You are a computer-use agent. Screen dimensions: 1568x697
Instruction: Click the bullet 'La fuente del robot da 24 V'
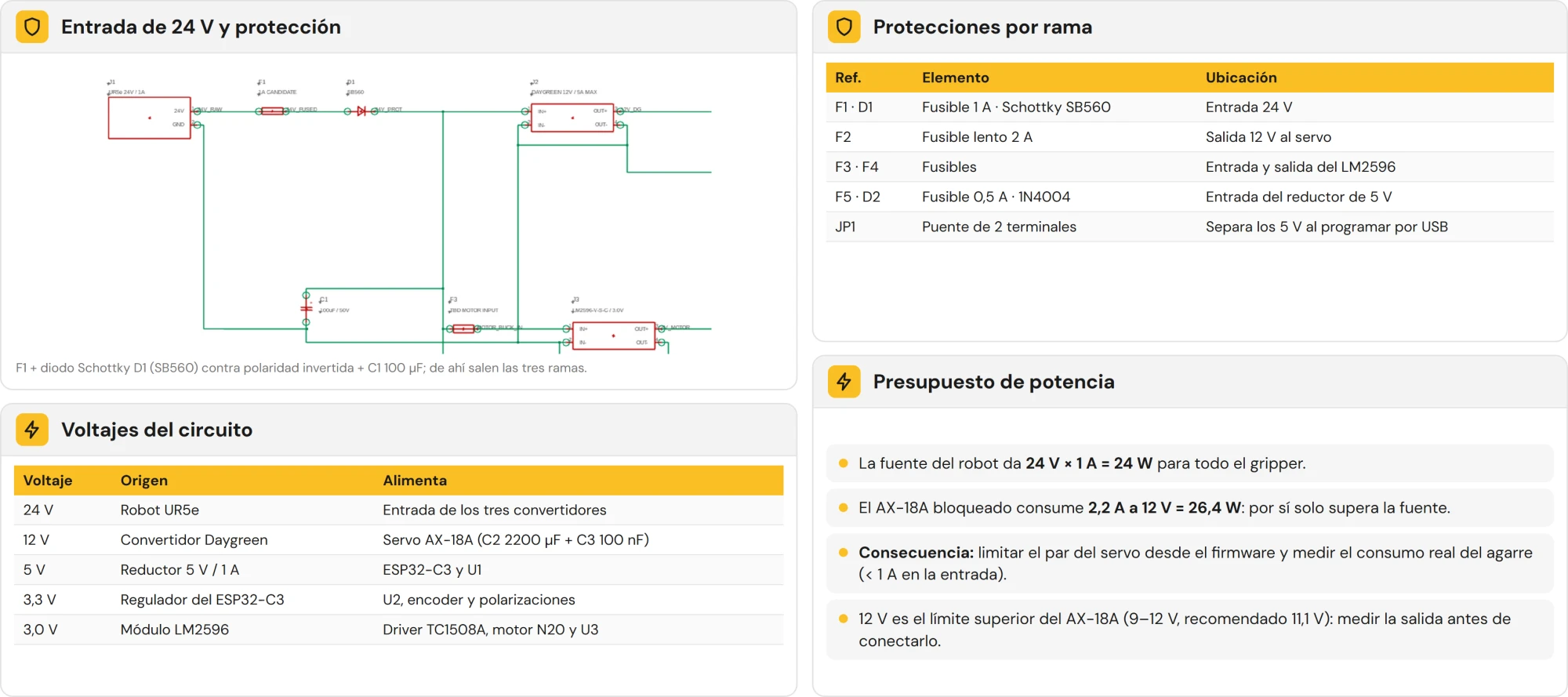pyautogui.click(x=1190, y=463)
